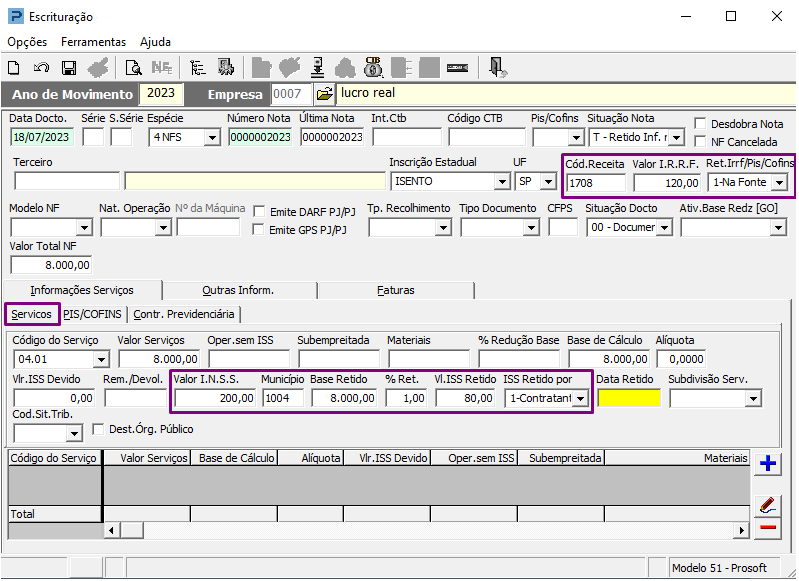Open the document search magnifier icon
Screen dimensions: 799x581
point(134,68)
